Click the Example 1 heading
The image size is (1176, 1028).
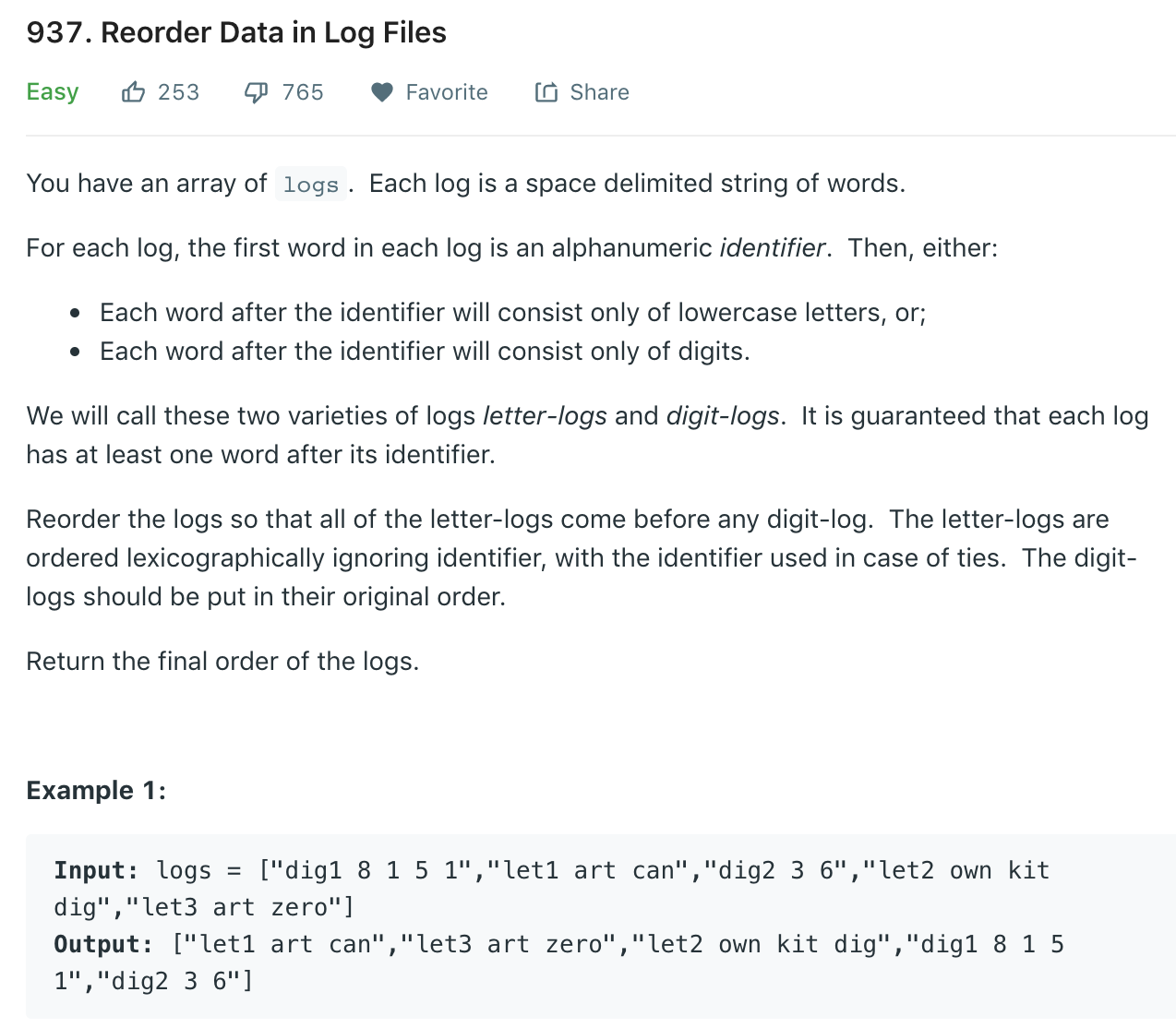coord(95,790)
